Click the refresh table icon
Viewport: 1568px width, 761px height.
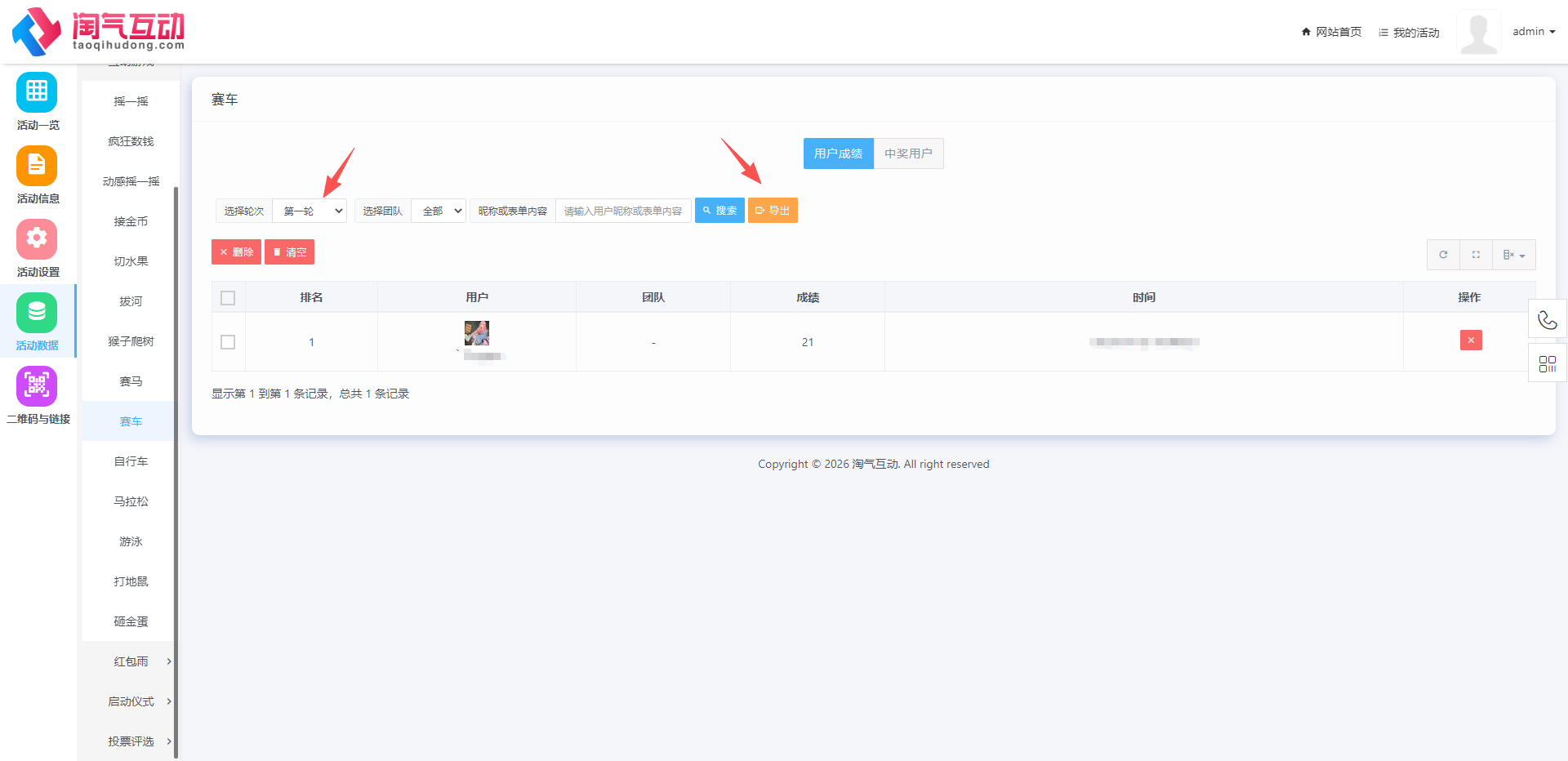(x=1443, y=255)
